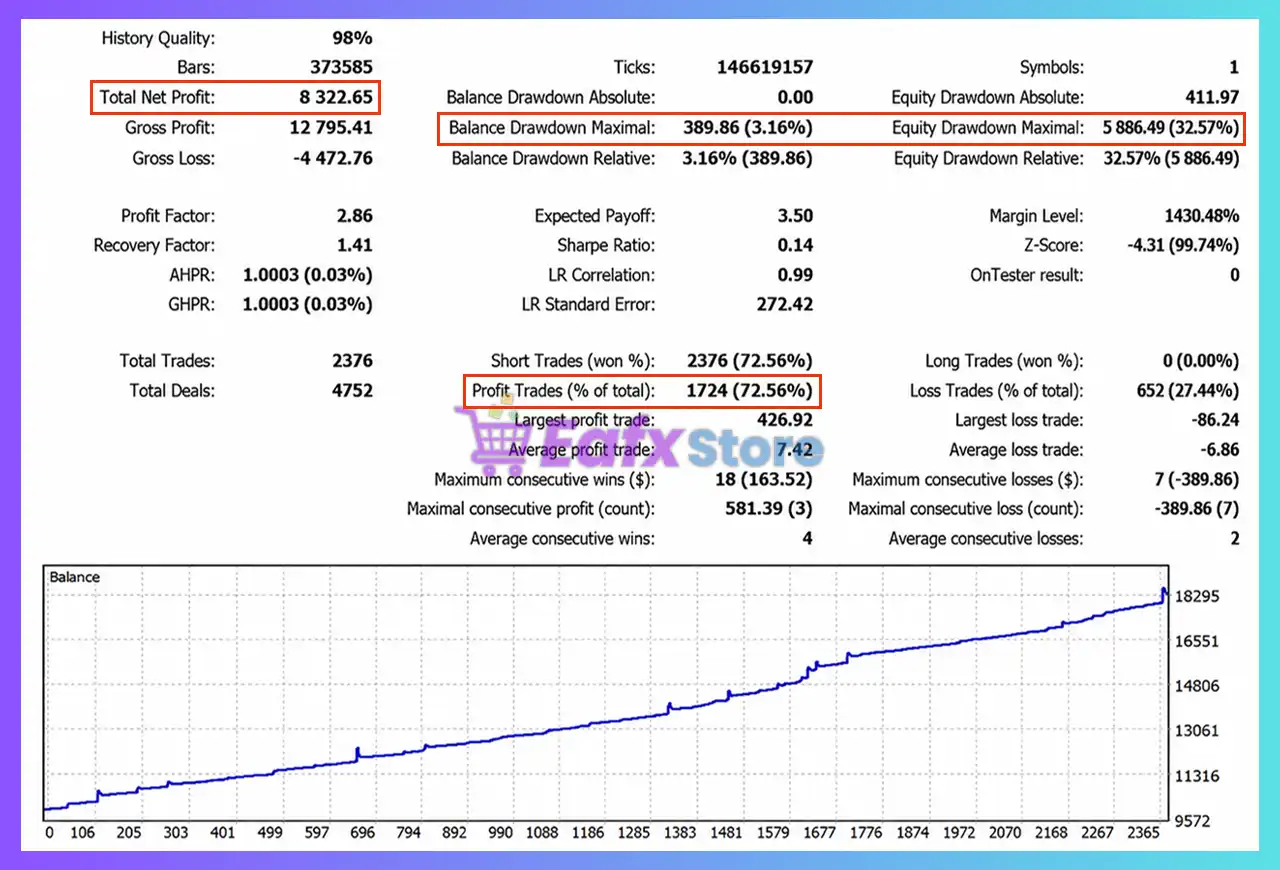Select the value 7 (-389.86)
This screenshot has width=1280, height=870.
pyautogui.click(x=1197, y=480)
